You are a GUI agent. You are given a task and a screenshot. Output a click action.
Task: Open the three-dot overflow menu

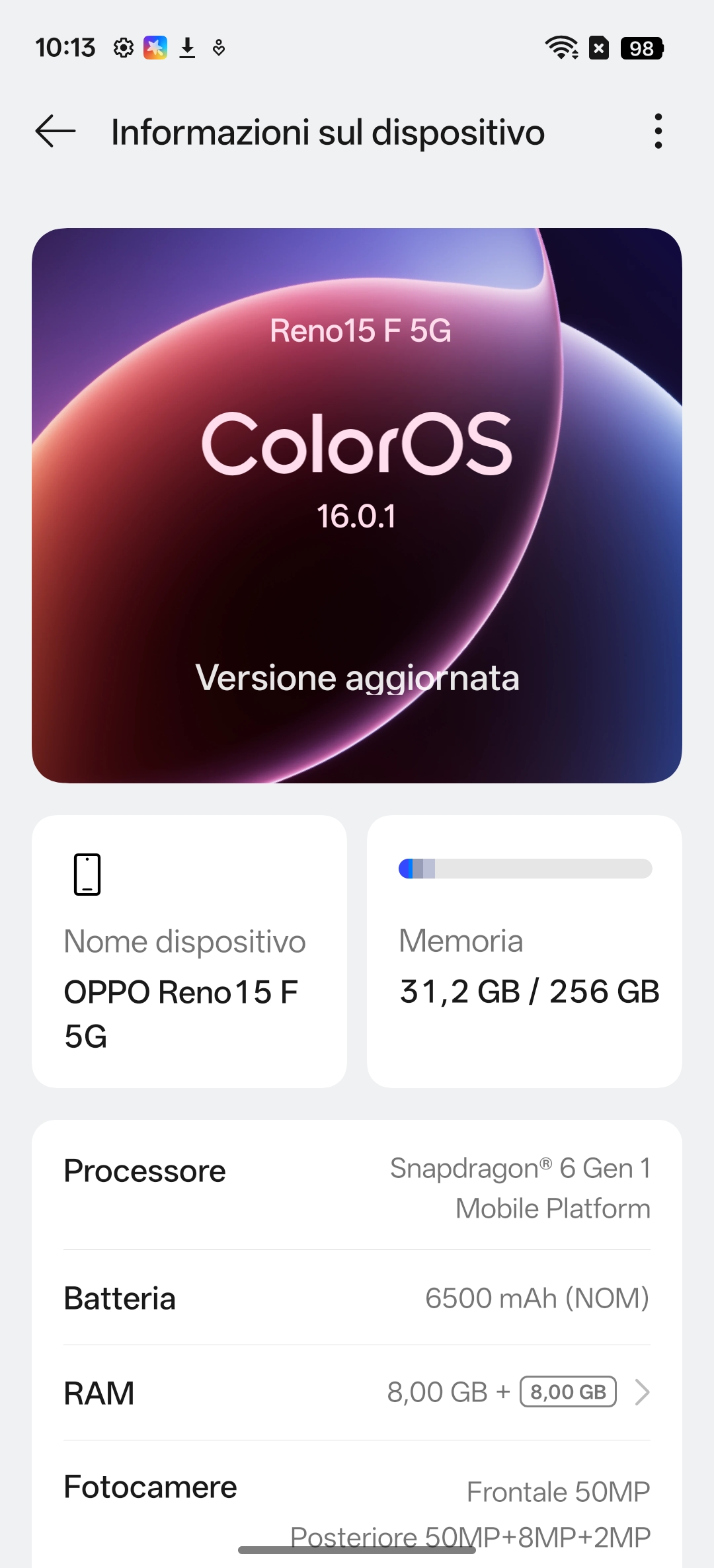(x=658, y=131)
